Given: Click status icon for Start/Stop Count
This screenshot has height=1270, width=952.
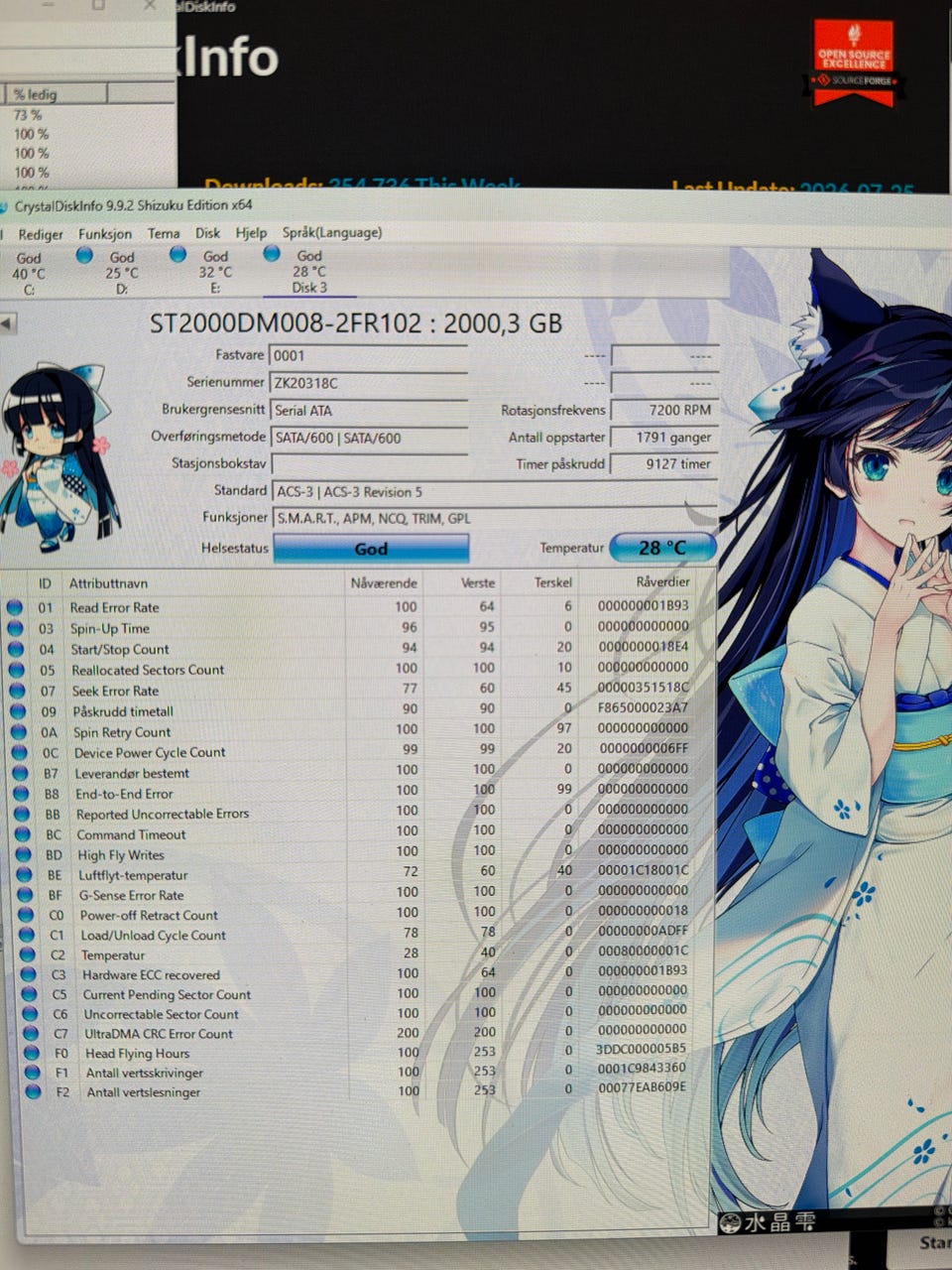Looking at the screenshot, I should pyautogui.click(x=16, y=650).
